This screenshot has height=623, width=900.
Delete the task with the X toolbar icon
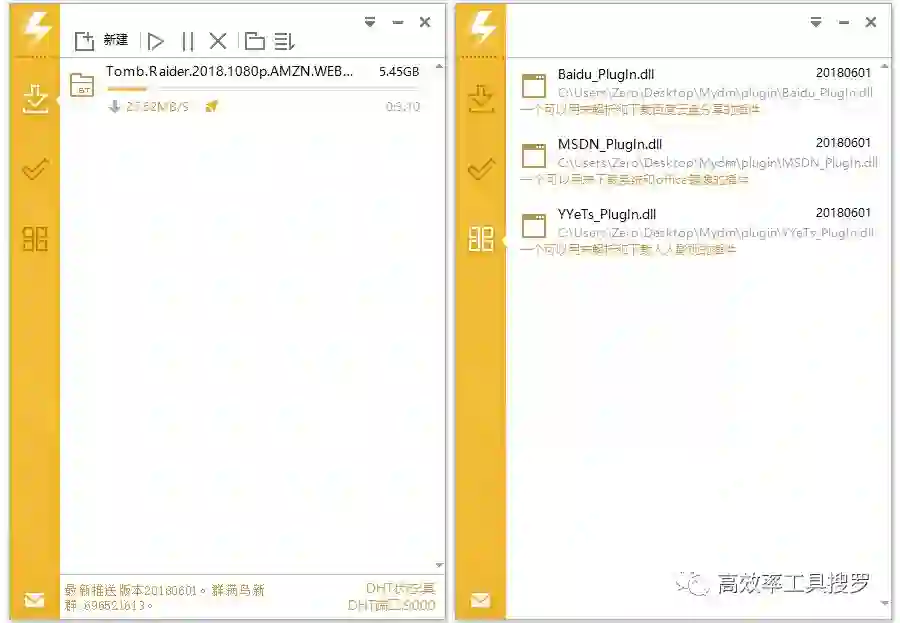[x=218, y=41]
